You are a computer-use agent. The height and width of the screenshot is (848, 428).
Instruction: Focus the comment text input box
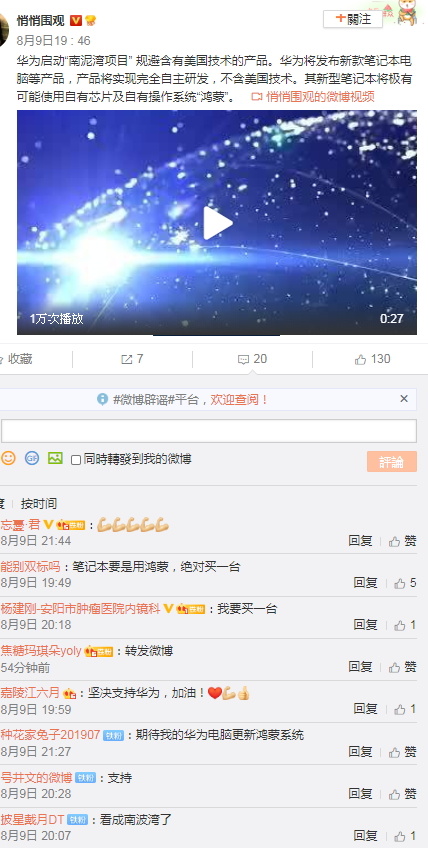tap(209, 431)
